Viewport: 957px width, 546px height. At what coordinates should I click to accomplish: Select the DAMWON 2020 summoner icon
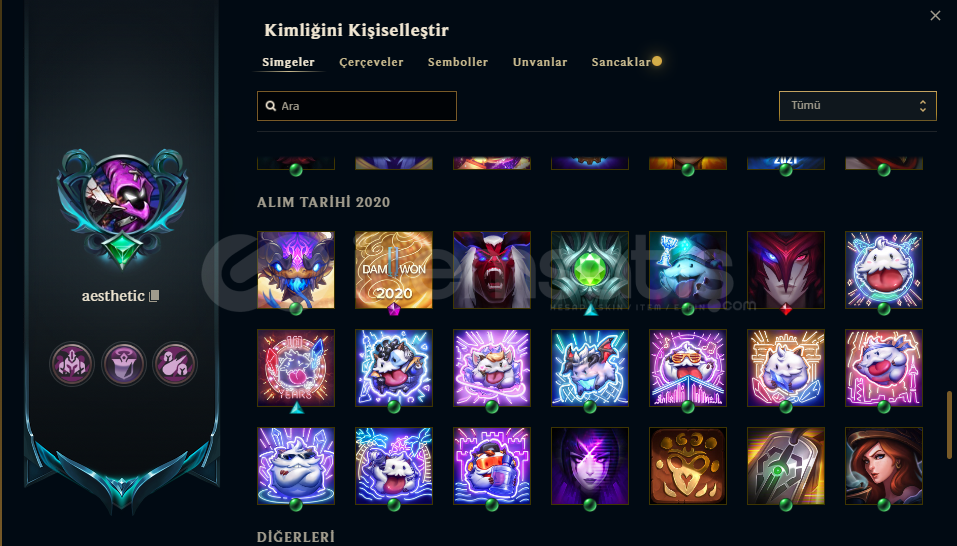pyautogui.click(x=394, y=270)
